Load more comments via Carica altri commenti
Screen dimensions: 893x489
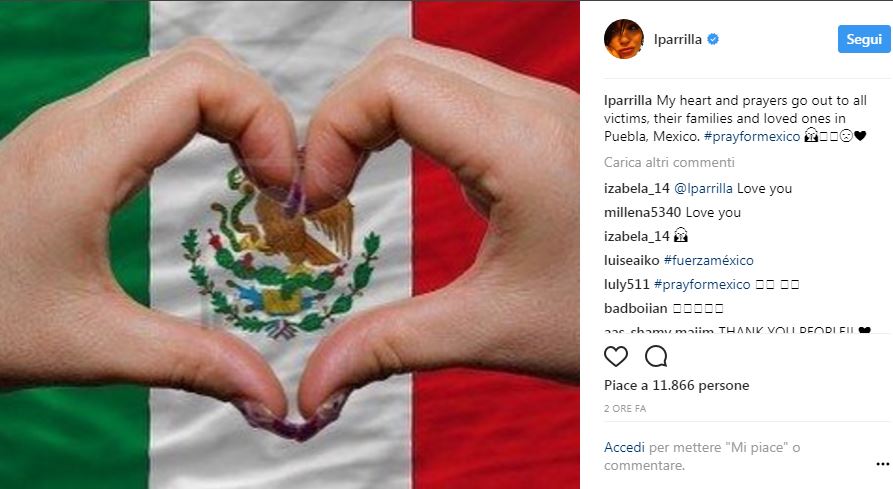(669, 162)
